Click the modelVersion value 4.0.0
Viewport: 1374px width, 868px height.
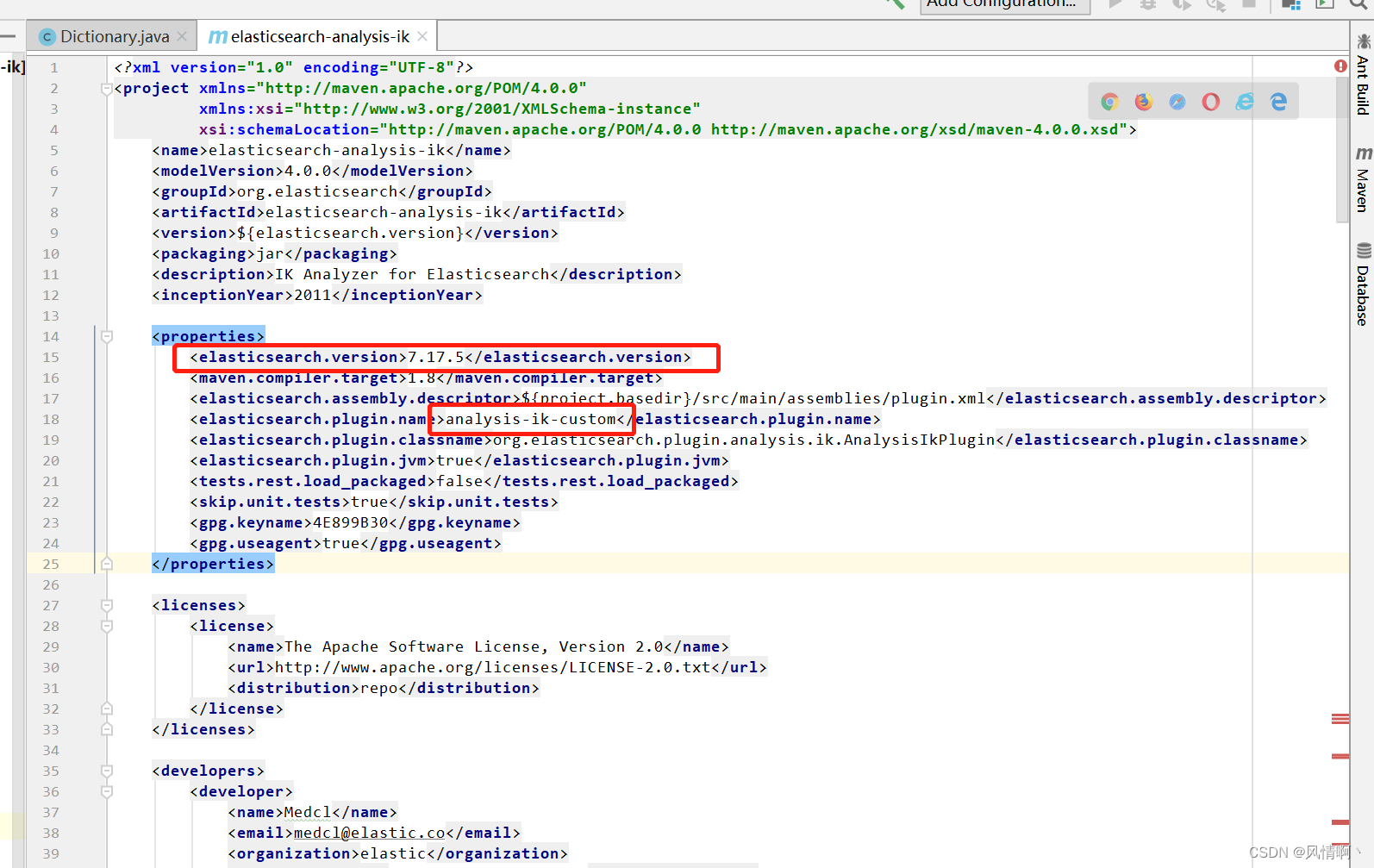pyautogui.click(x=308, y=171)
